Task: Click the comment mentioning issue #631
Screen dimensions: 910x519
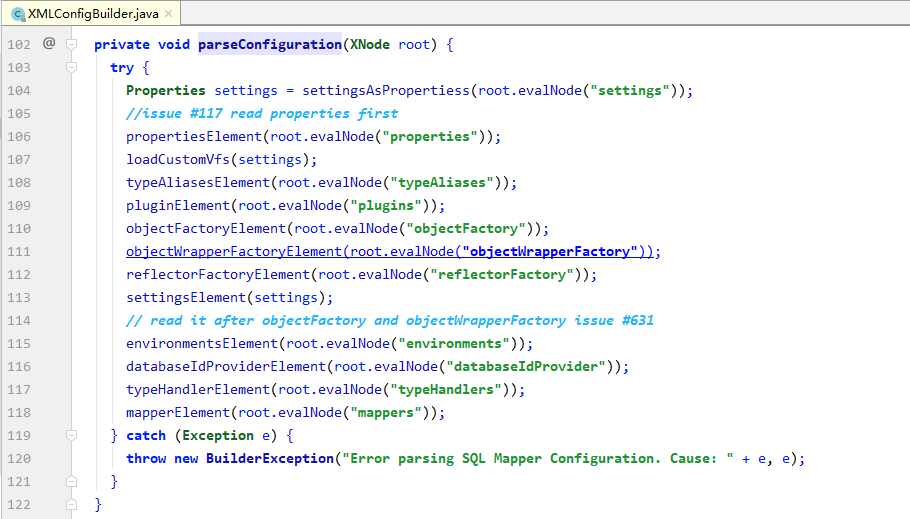Action: click(x=390, y=320)
